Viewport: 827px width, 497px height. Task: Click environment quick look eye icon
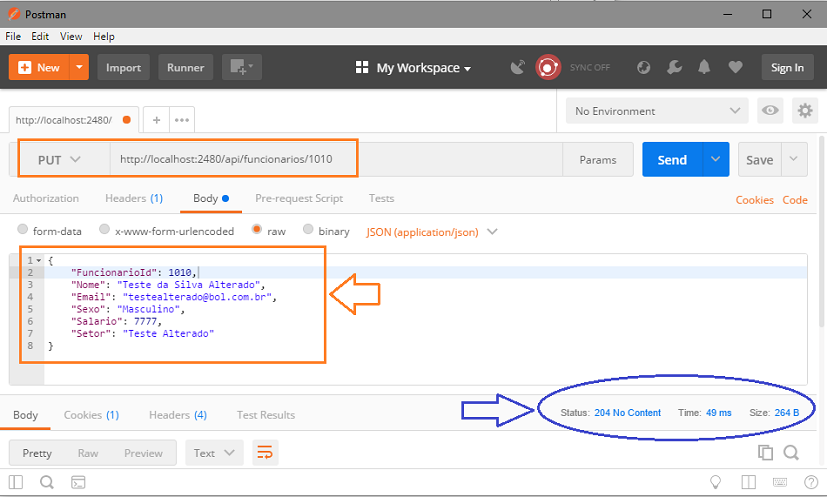click(770, 111)
